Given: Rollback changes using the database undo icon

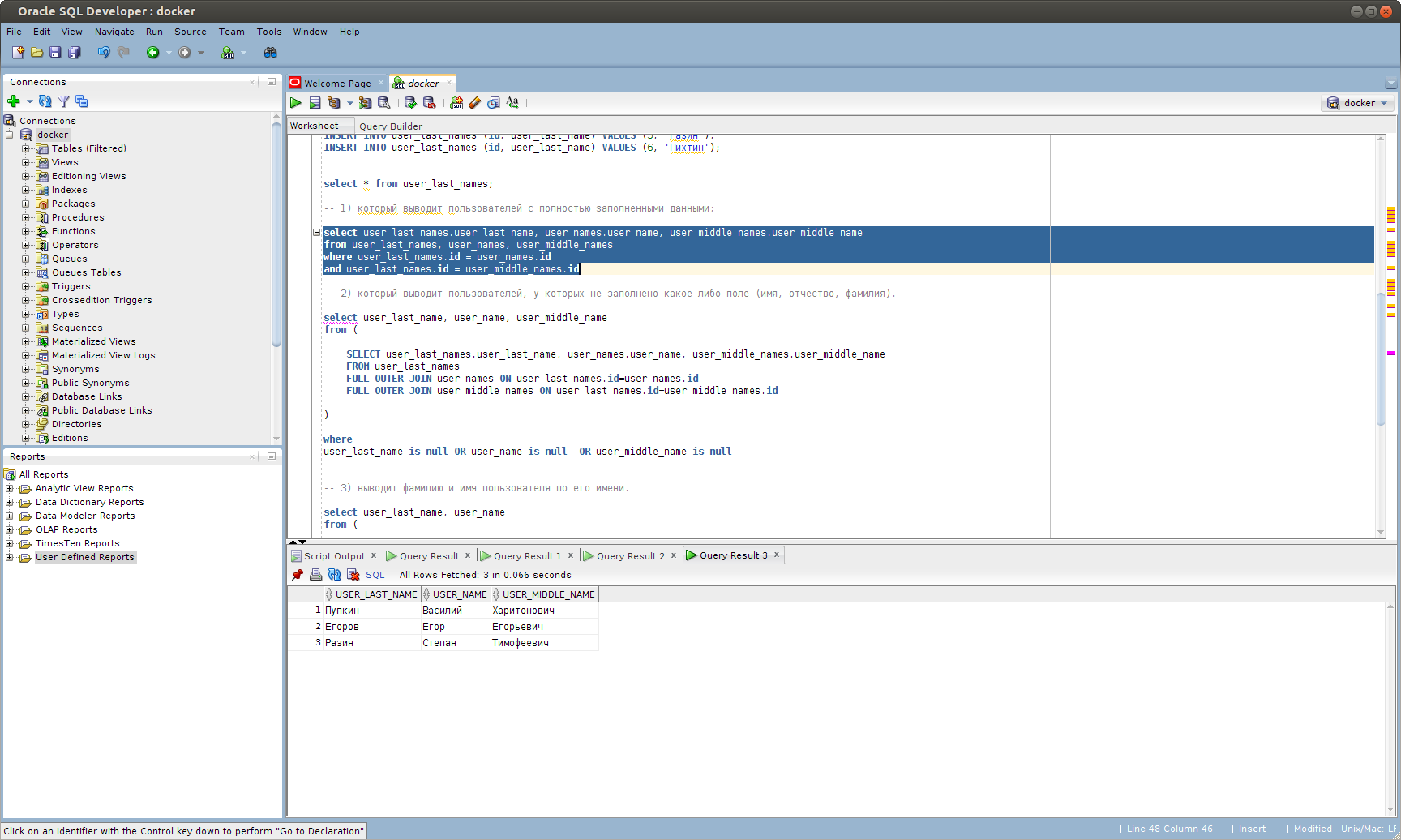Looking at the screenshot, I should [430, 103].
